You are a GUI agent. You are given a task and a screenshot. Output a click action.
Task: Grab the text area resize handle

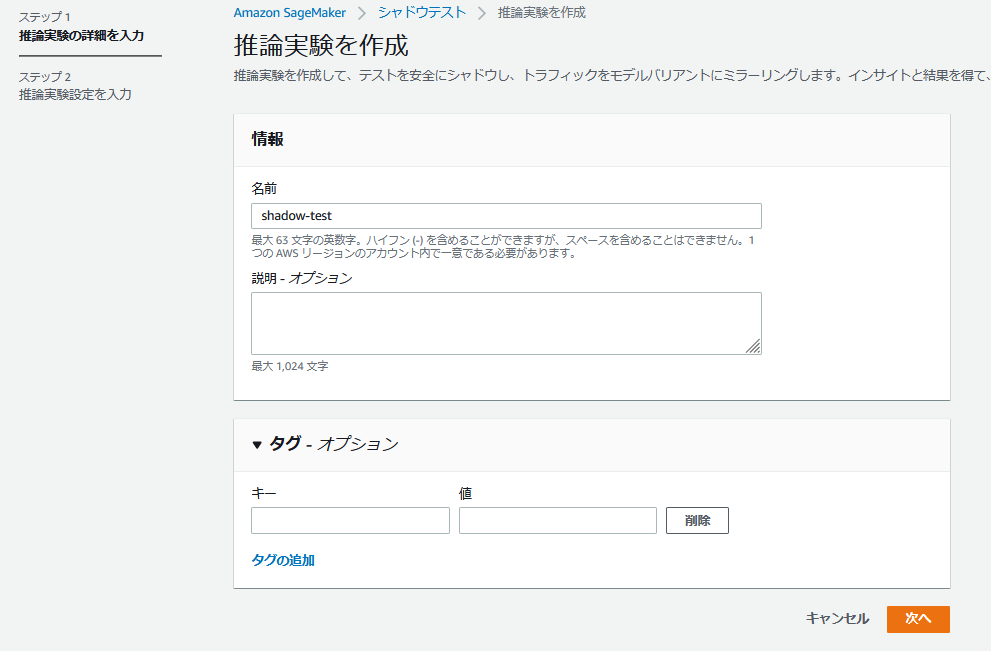click(x=753, y=346)
